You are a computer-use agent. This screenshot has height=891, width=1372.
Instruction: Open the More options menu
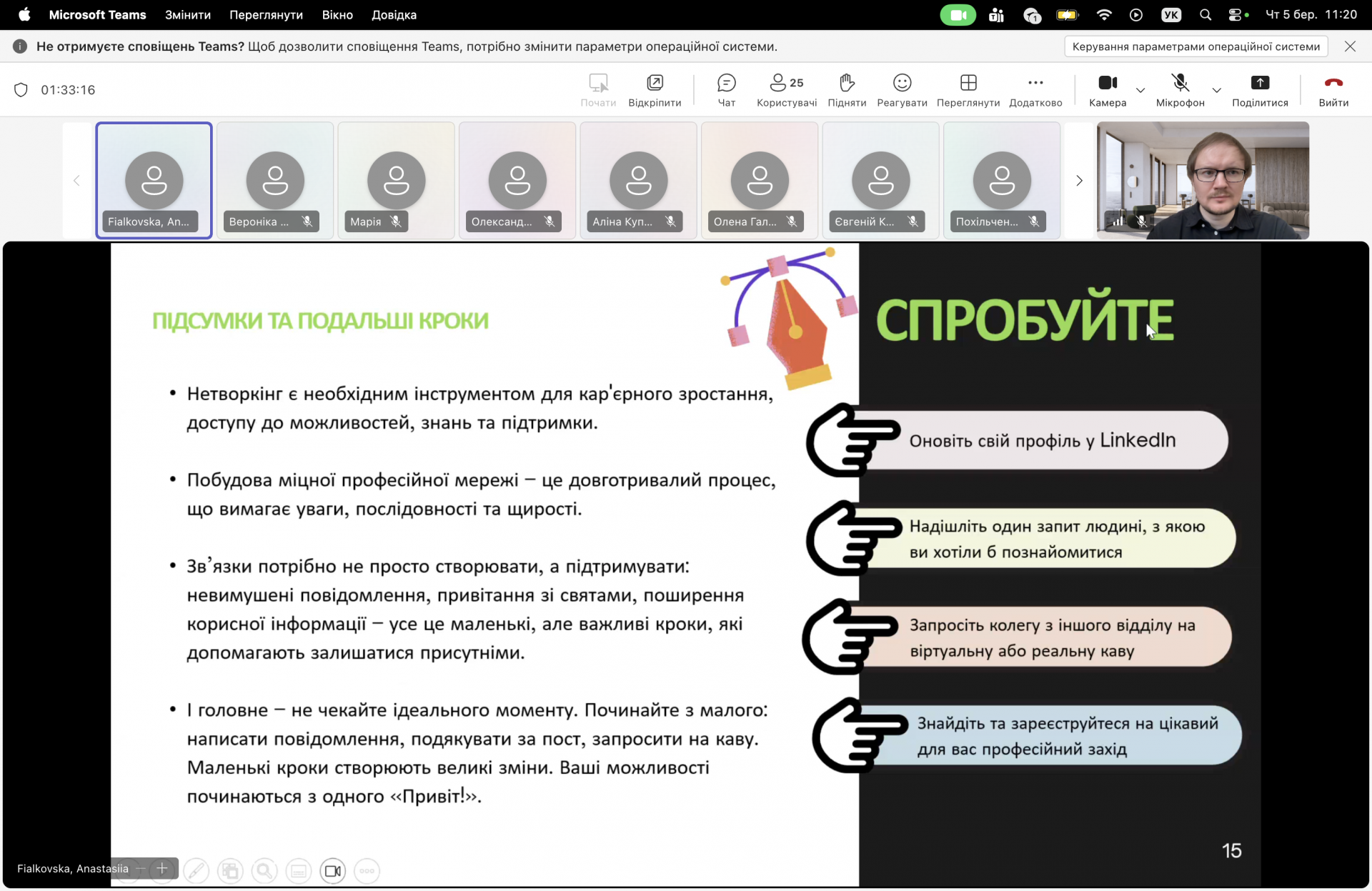click(1035, 90)
